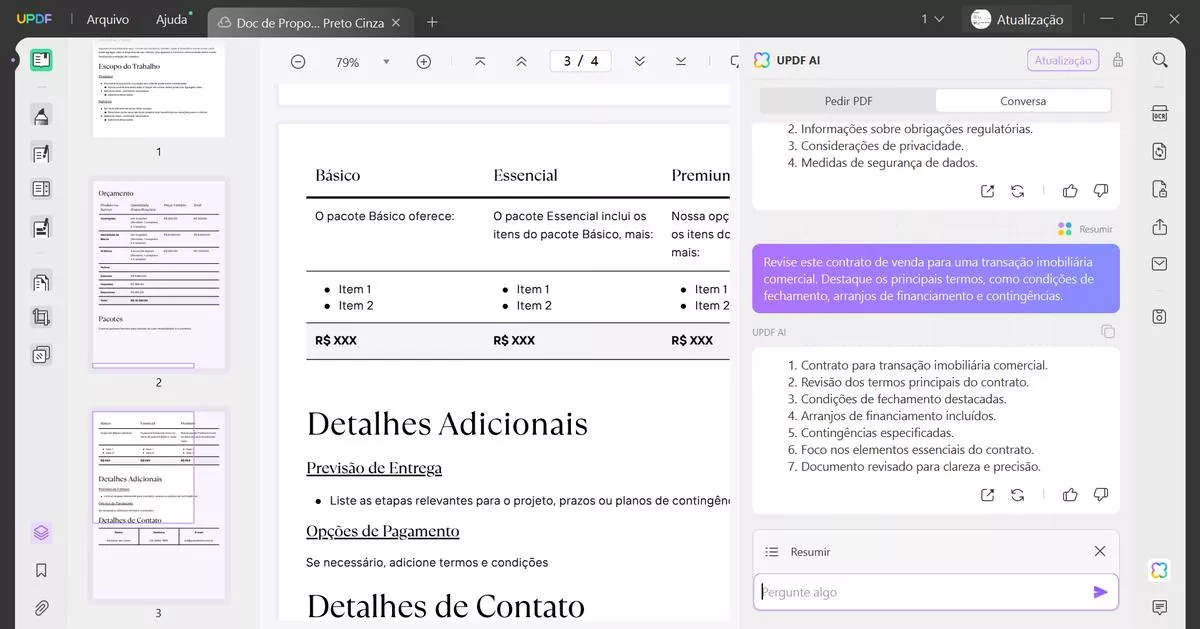Toggle the thumbnails reader panel icon

pyautogui.click(x=41, y=60)
